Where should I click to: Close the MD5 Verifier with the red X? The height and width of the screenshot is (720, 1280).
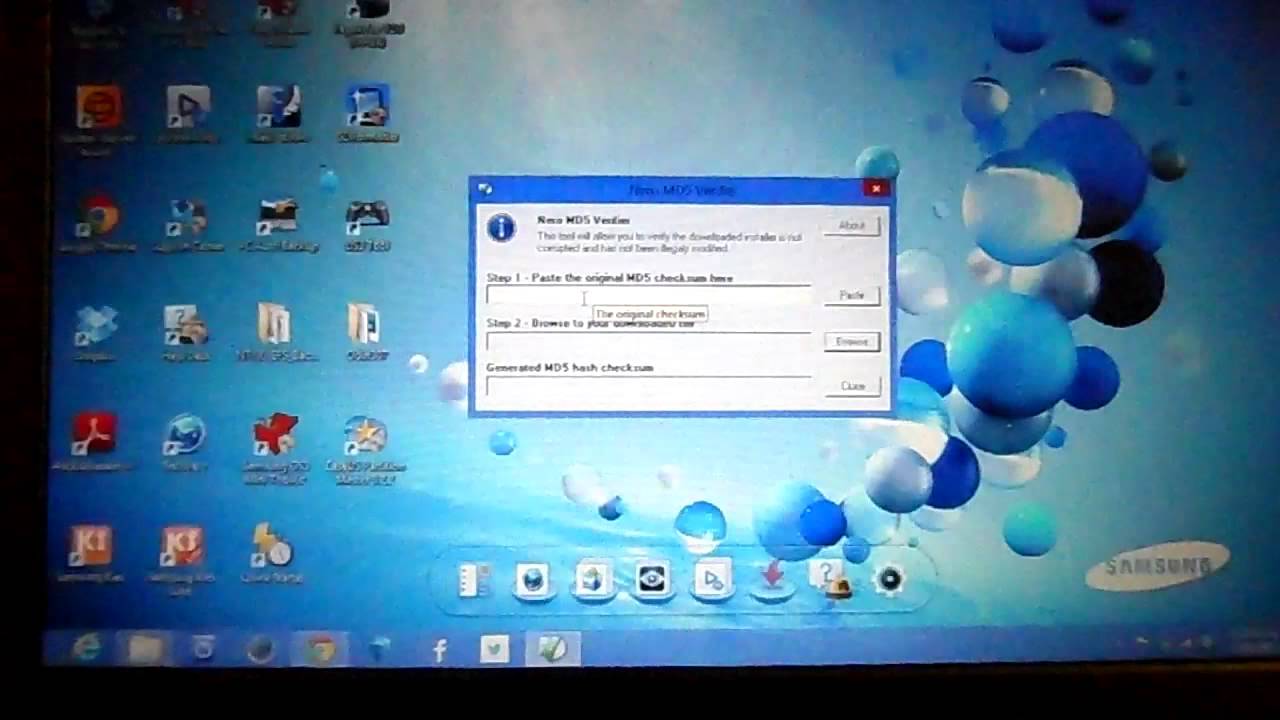coord(876,188)
